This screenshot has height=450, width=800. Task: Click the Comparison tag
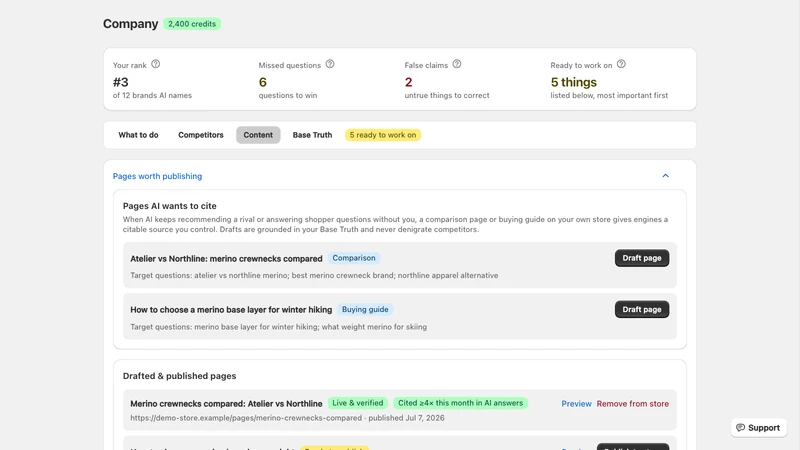tap(354, 258)
